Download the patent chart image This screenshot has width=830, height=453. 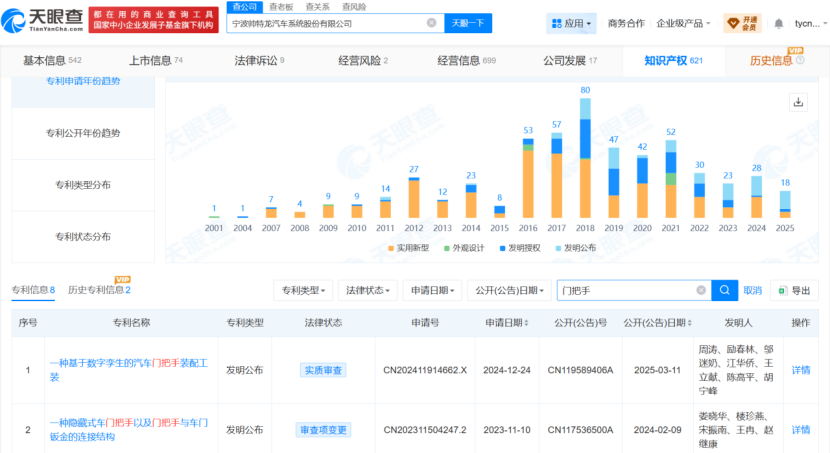click(x=798, y=102)
